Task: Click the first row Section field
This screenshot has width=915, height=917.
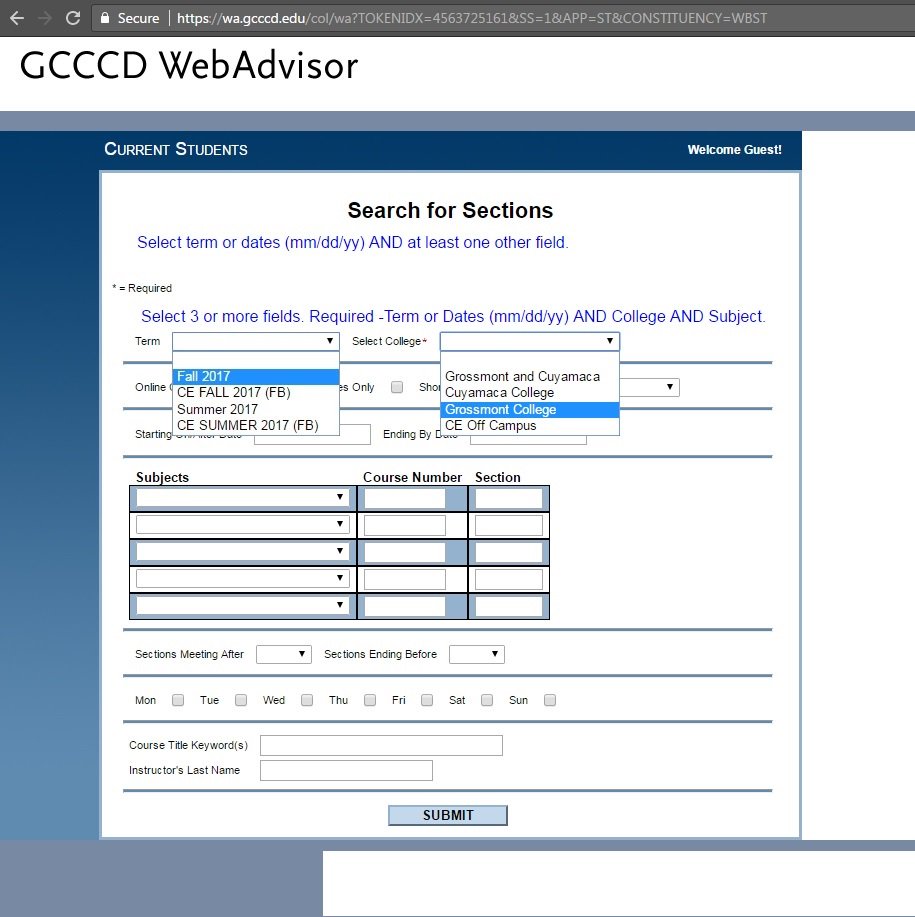Action: (509, 498)
